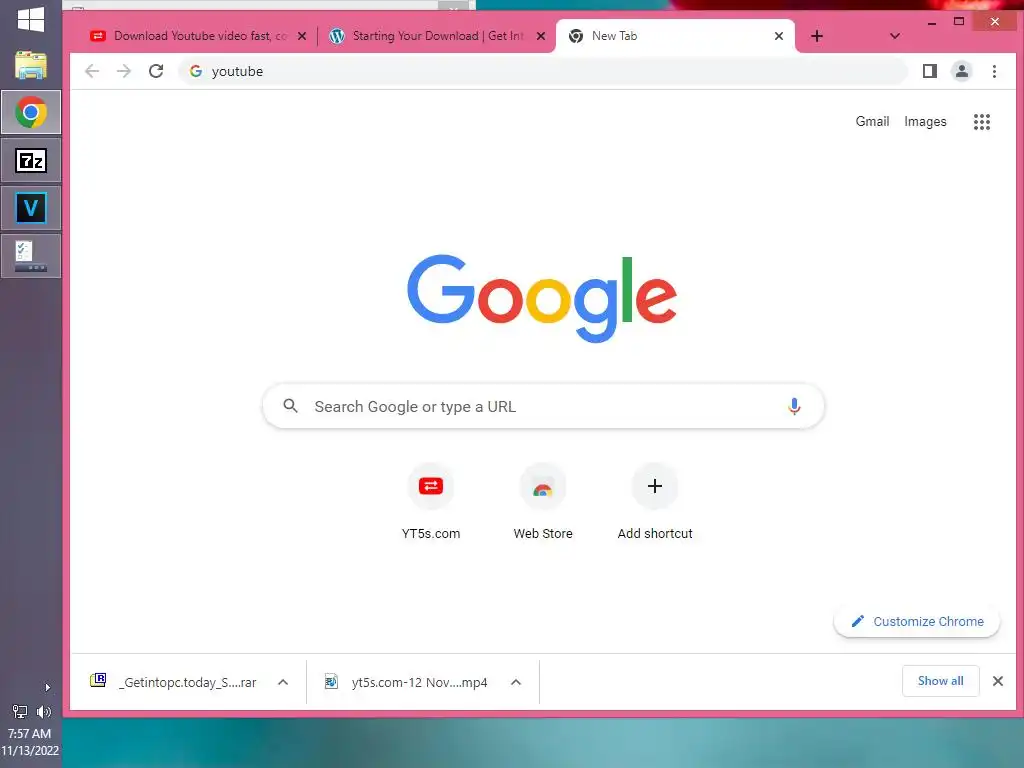
Task: Expand the tab search dropdown arrow
Action: click(x=895, y=36)
